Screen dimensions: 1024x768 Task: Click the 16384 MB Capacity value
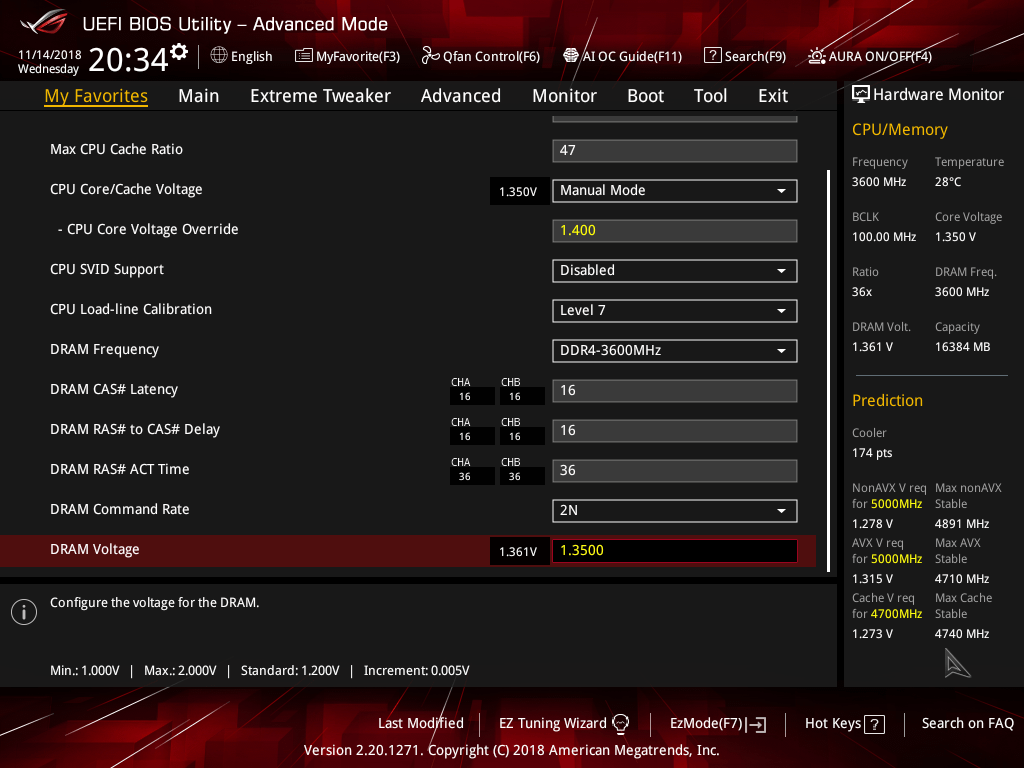pos(962,347)
